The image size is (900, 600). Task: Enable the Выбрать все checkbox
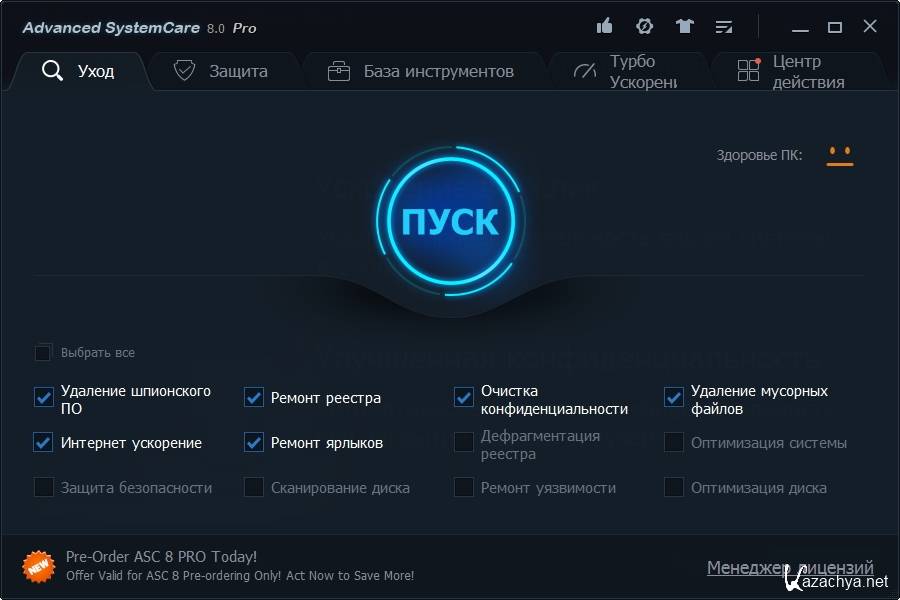click(x=43, y=353)
